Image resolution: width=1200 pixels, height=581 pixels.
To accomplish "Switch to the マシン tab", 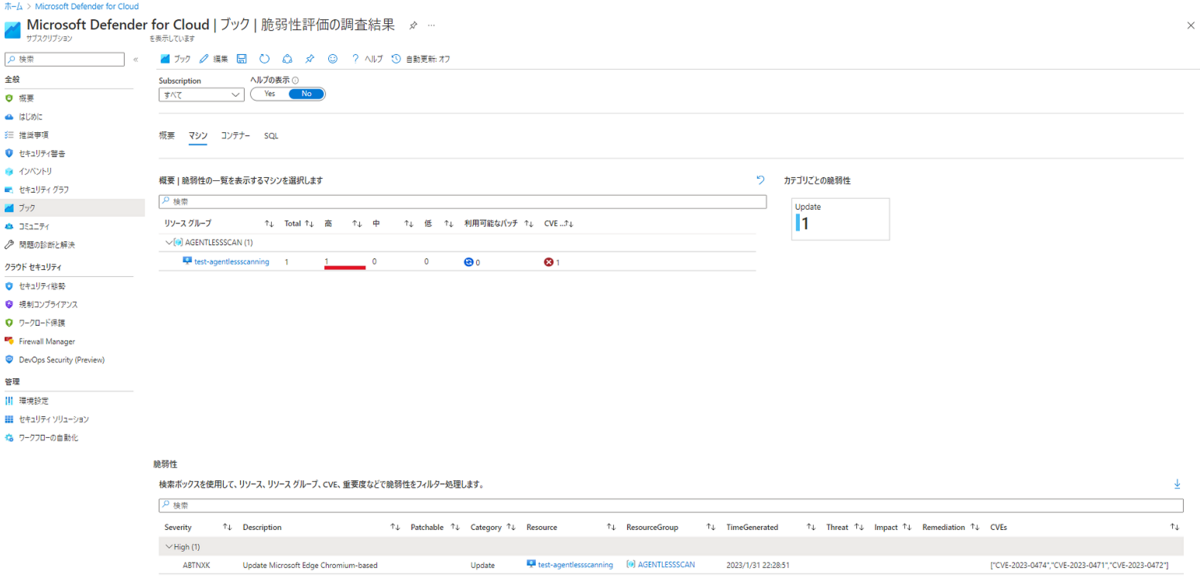I will click(x=198, y=135).
